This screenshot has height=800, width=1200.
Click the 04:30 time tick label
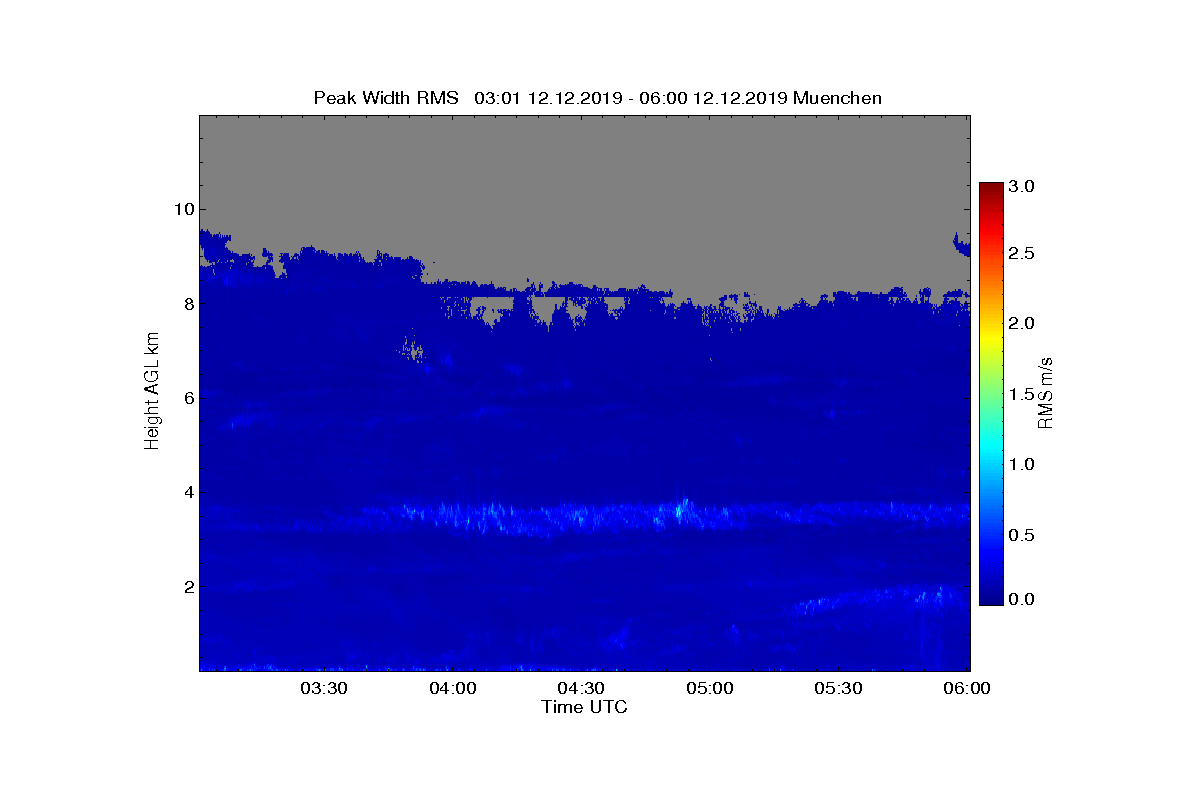coord(580,688)
